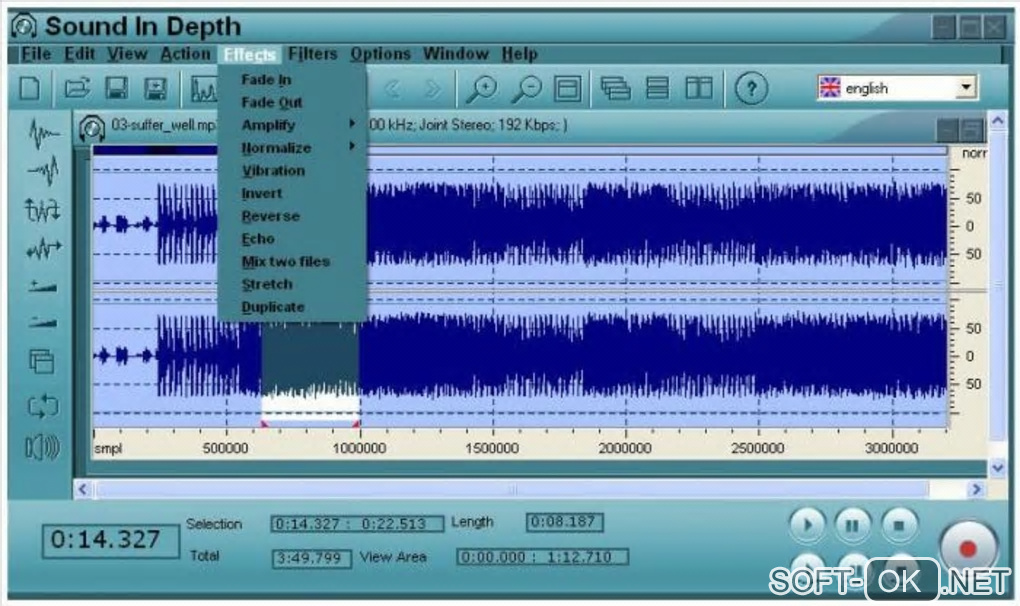Click the selection start marker on timeline

click(x=264, y=424)
